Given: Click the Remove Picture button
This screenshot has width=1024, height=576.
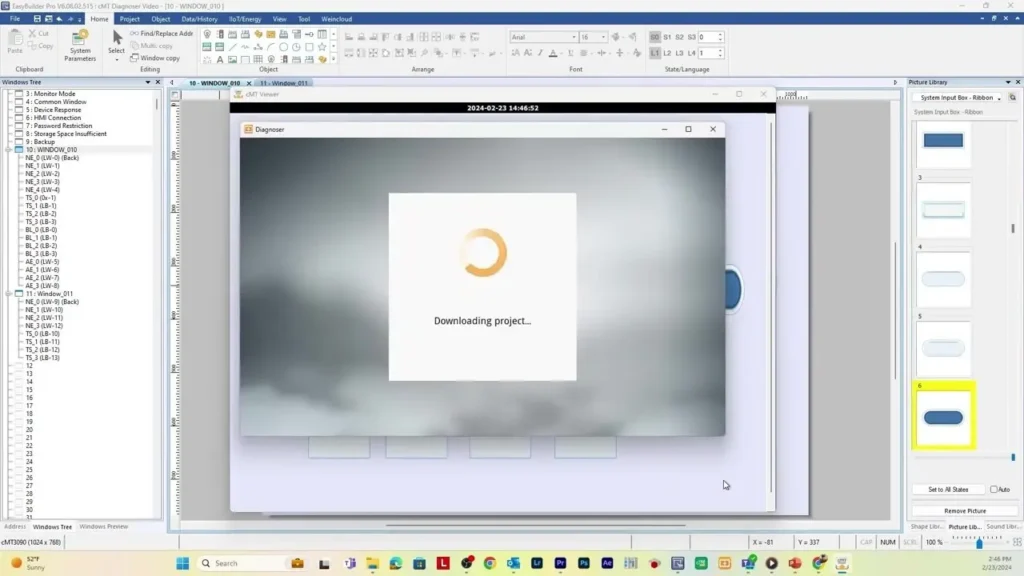Looking at the screenshot, I should (965, 510).
